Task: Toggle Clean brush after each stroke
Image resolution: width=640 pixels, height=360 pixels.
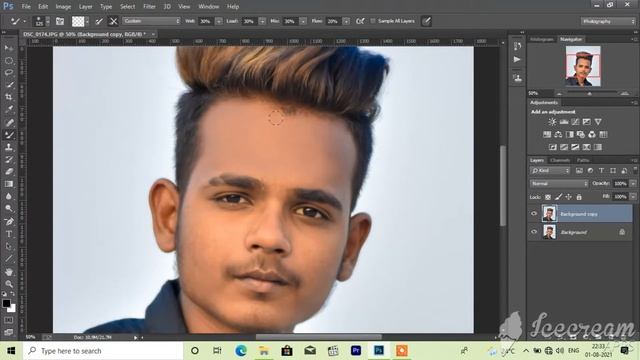Action: pos(113,21)
